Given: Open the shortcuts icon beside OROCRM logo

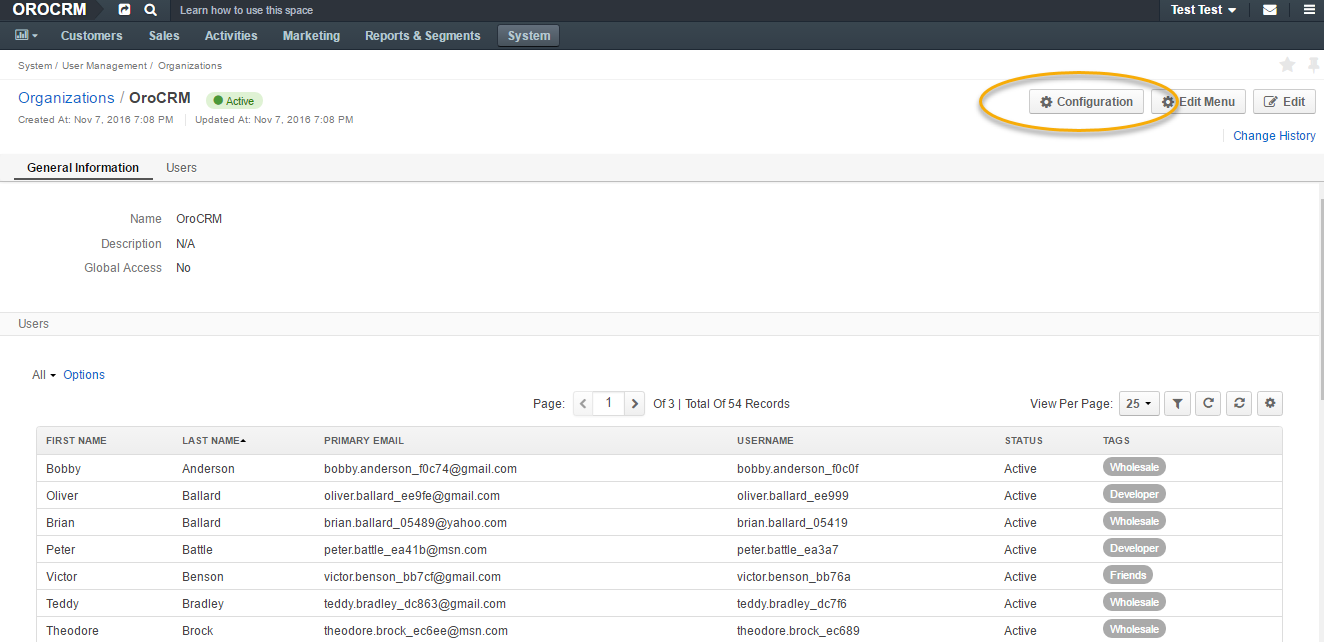Looking at the screenshot, I should pyautogui.click(x=124, y=10).
